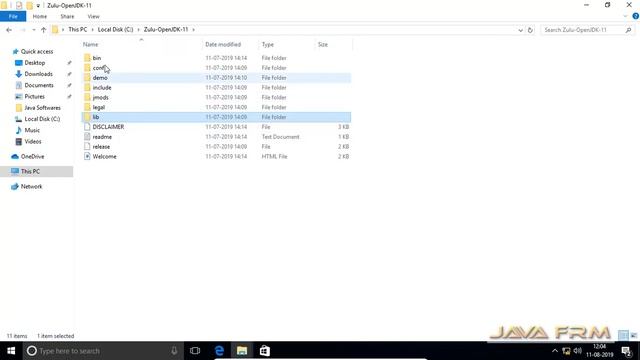Screen dimensions: 640x360
Task: Go up one folder level
Action: tap(44, 30)
